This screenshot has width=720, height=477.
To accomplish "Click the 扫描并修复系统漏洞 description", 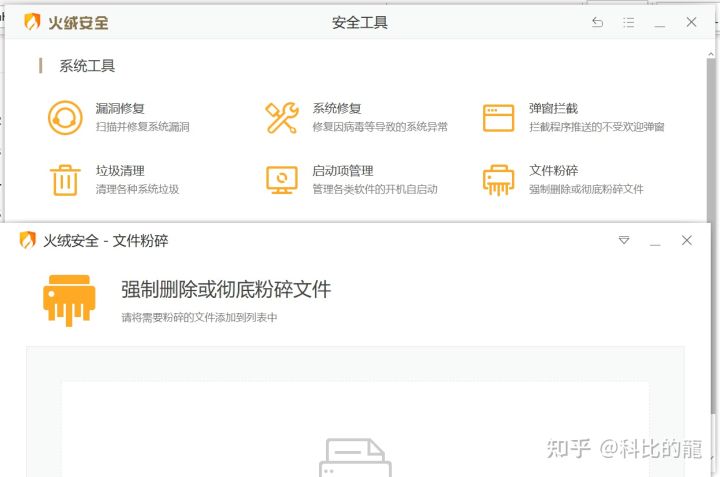I will pos(142,127).
